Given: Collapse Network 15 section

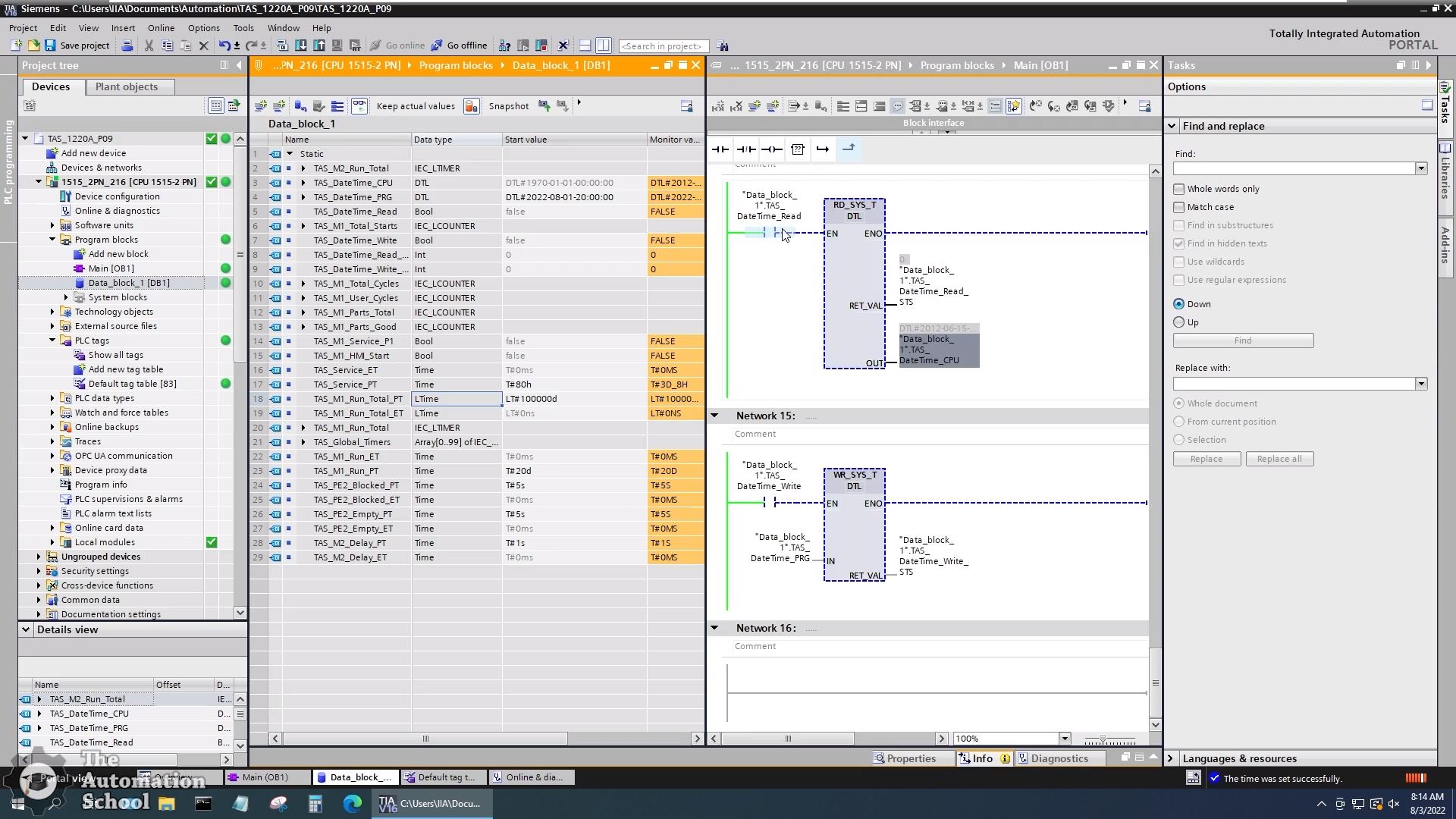Looking at the screenshot, I should click(714, 416).
